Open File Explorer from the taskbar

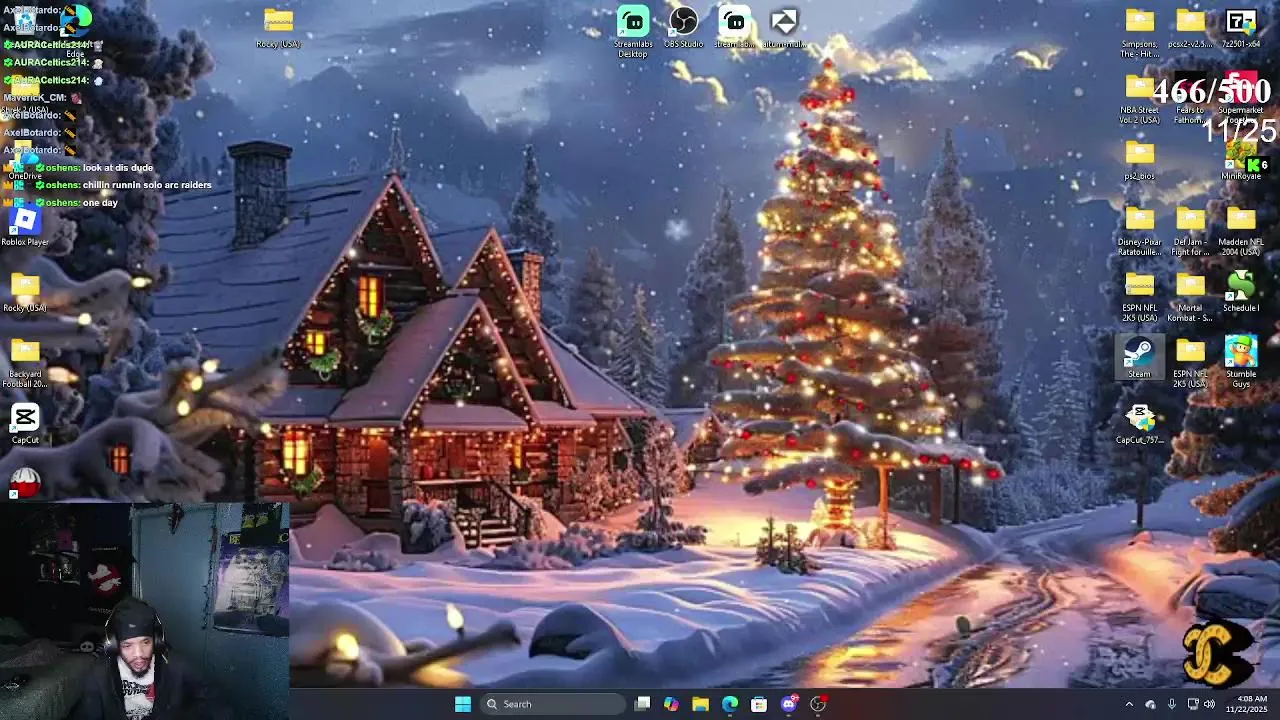[700, 704]
